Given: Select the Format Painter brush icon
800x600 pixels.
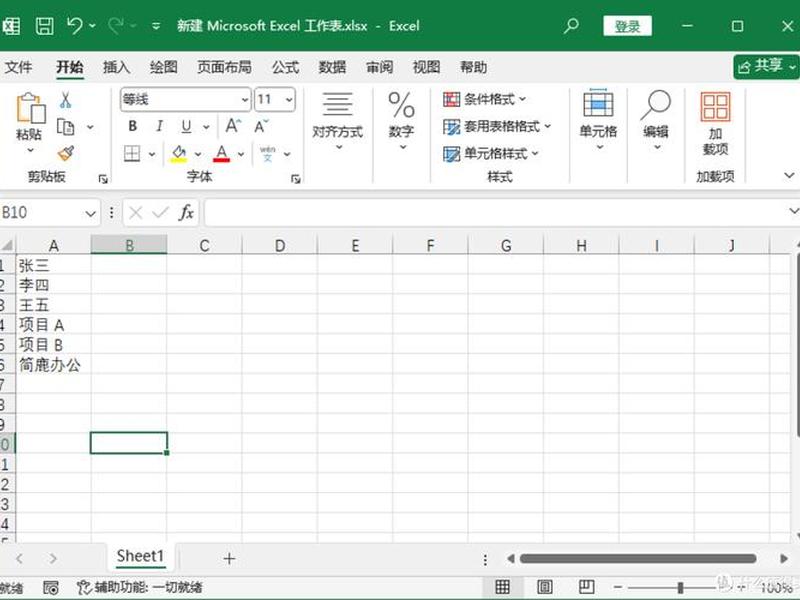Looking at the screenshot, I should click(66, 153).
